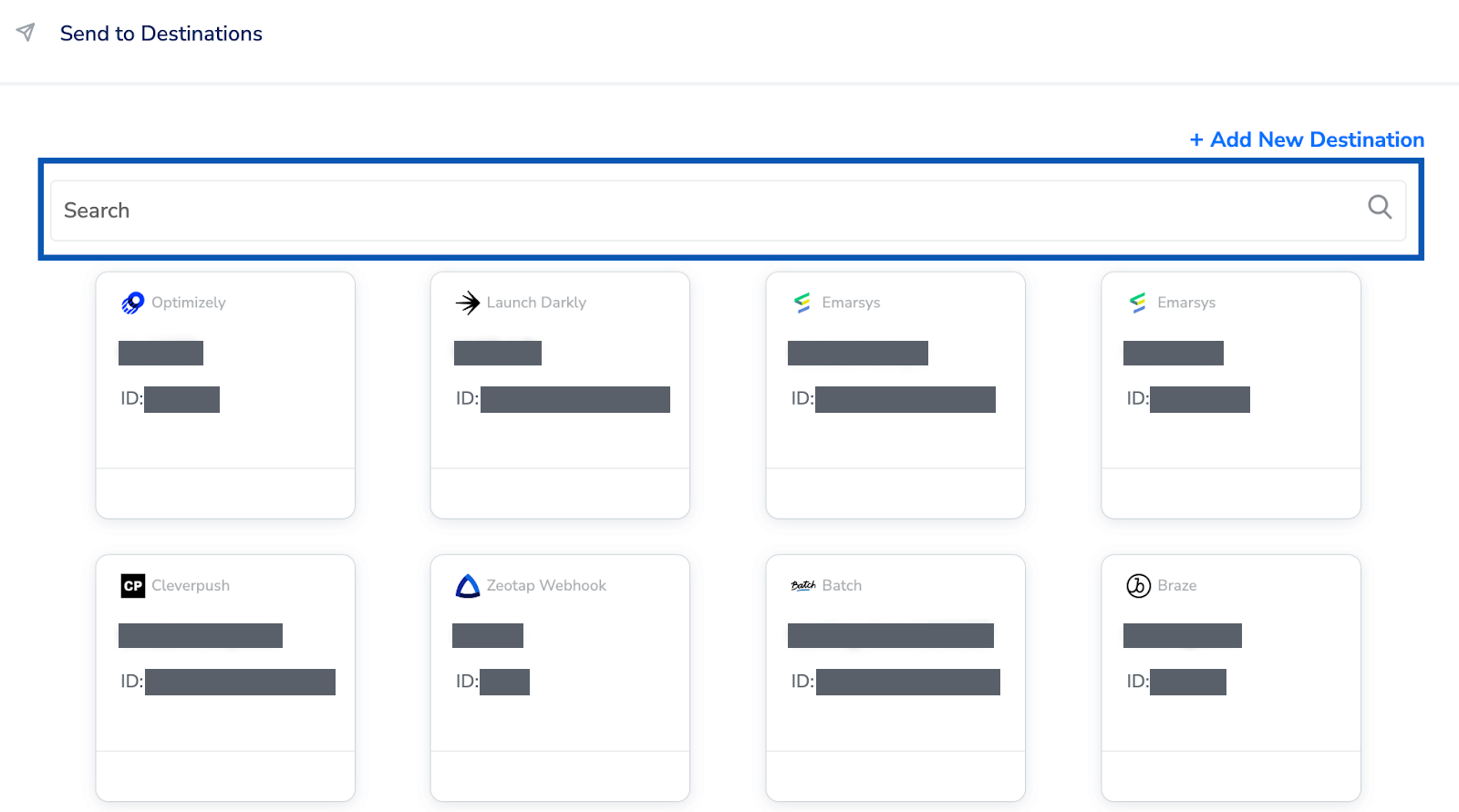Click the ID label on Optimizely card
The height and width of the screenshot is (812, 1459).
131,398
